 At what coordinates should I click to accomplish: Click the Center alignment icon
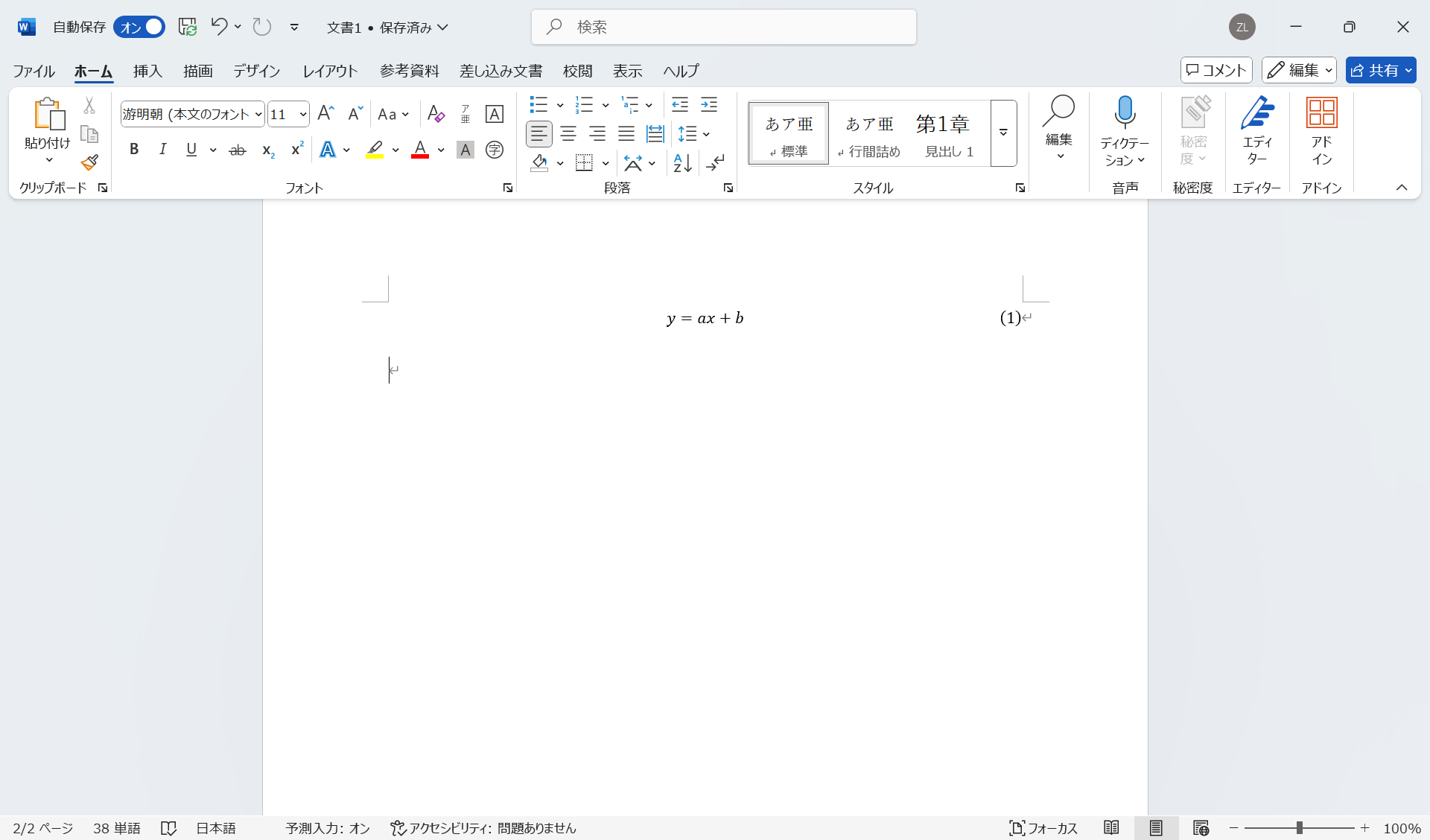pyautogui.click(x=568, y=134)
